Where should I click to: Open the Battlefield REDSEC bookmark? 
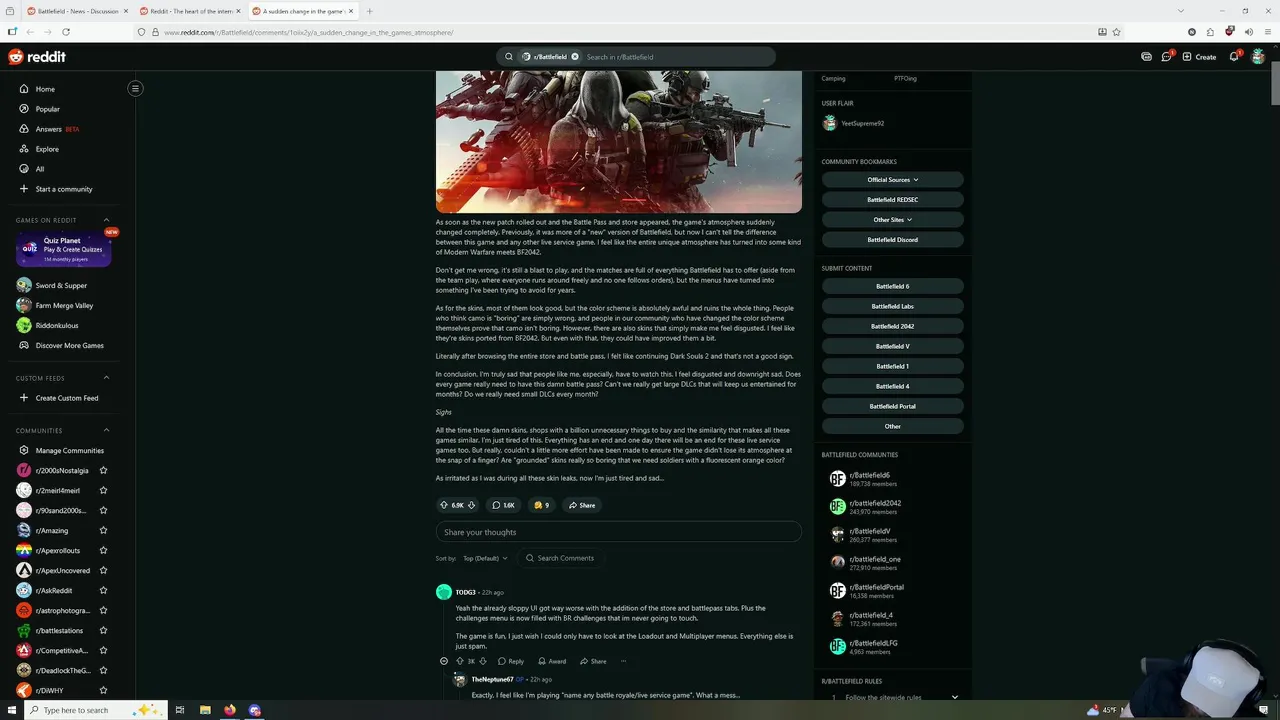click(892, 199)
